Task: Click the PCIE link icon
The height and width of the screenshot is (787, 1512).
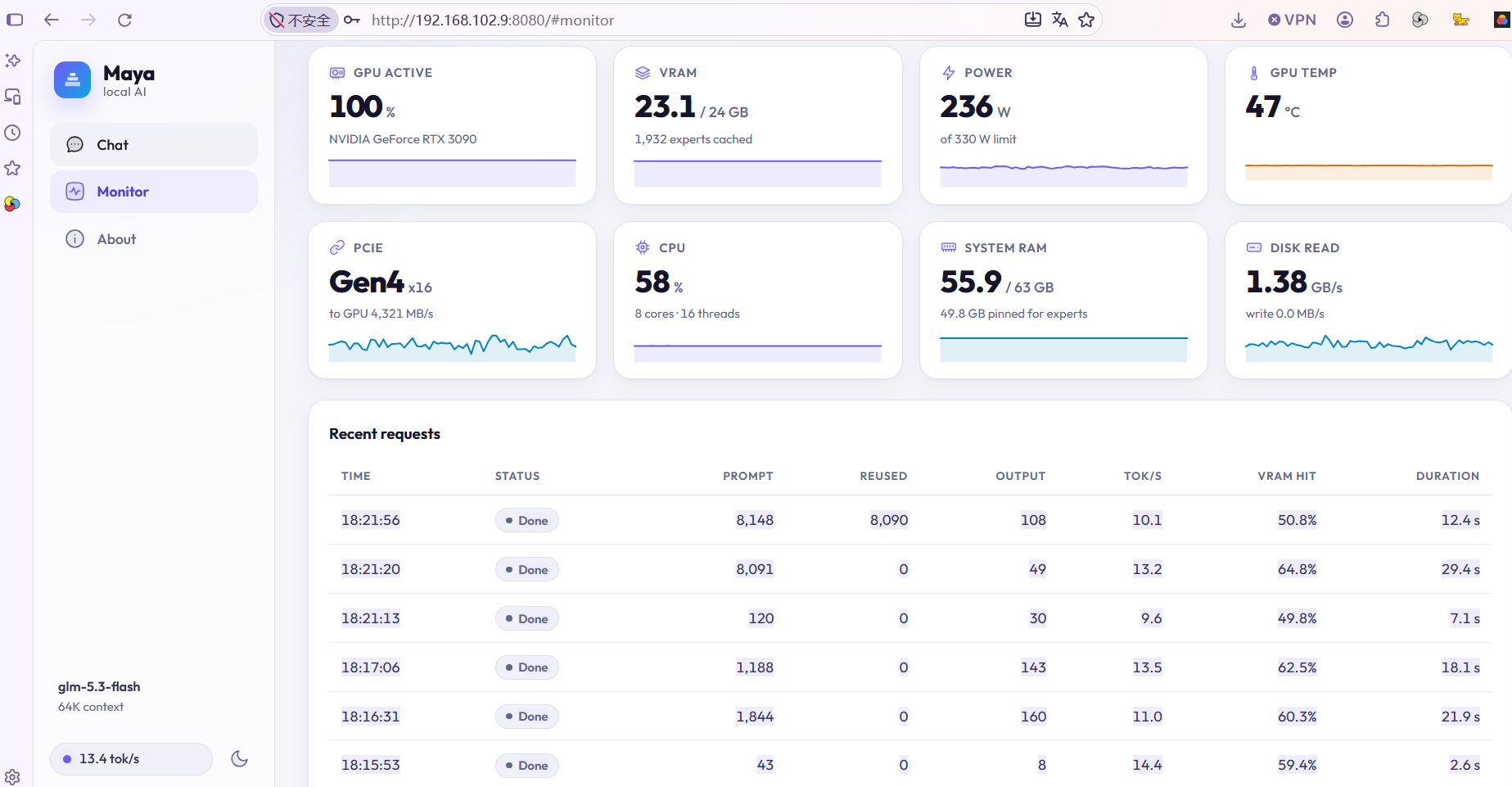Action: coord(337,247)
